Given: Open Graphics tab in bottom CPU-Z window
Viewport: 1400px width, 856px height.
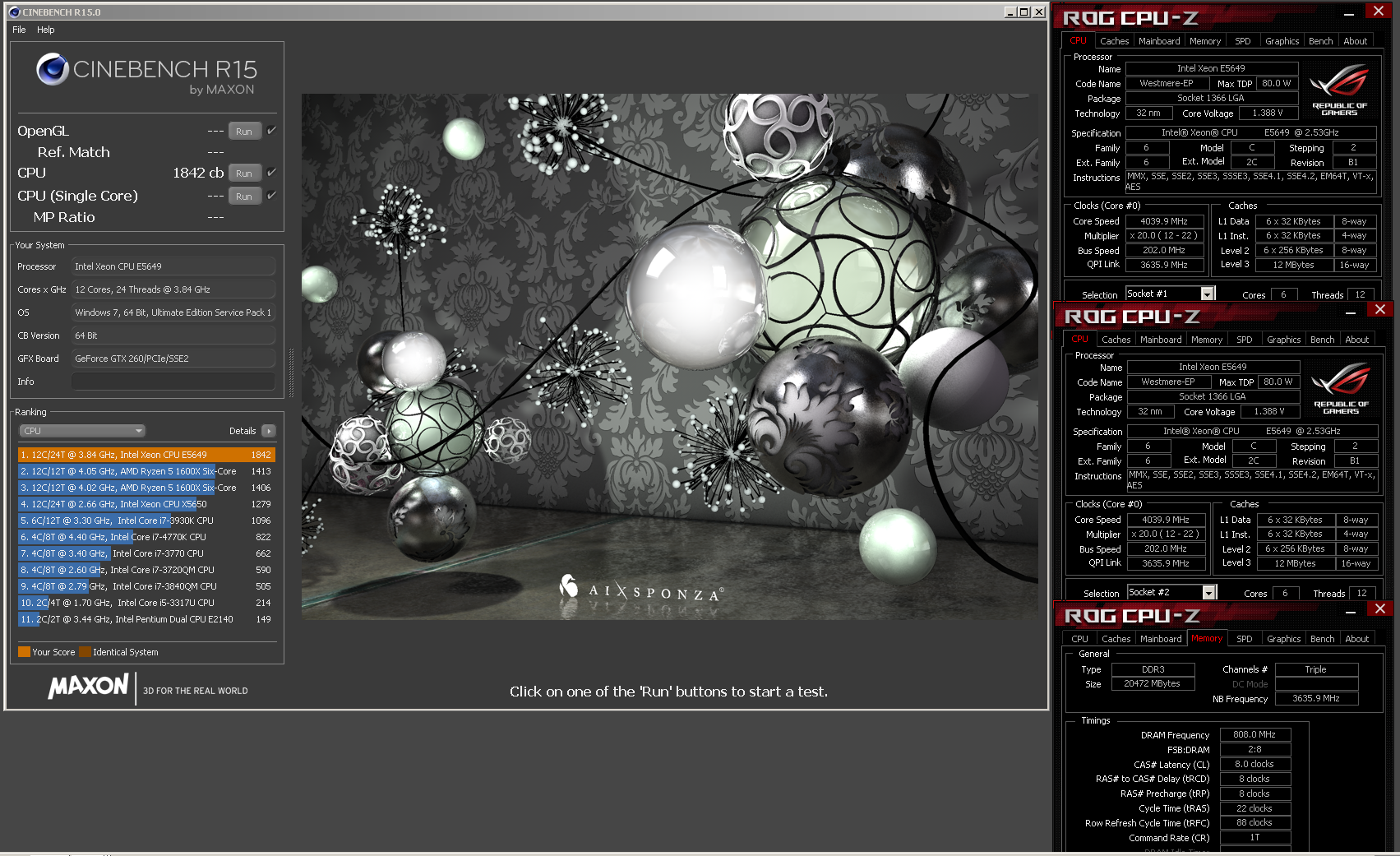Looking at the screenshot, I should (1284, 639).
